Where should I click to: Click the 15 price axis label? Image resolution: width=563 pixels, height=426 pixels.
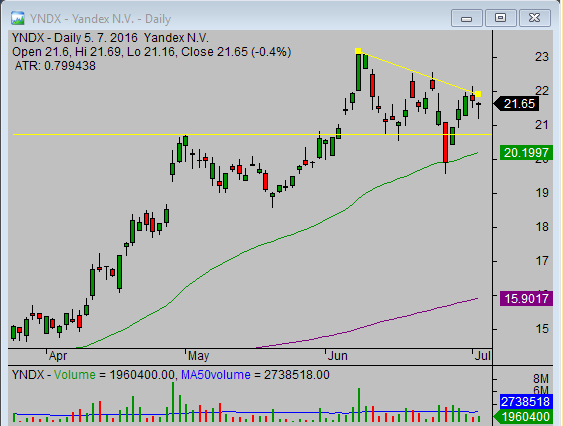coord(542,329)
